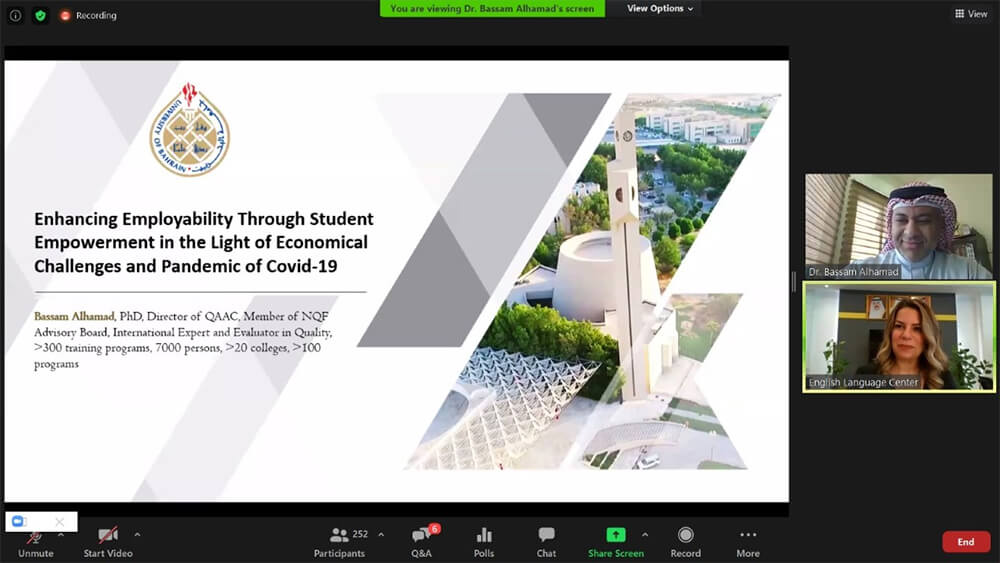Open the Participants panel

click(x=340, y=541)
